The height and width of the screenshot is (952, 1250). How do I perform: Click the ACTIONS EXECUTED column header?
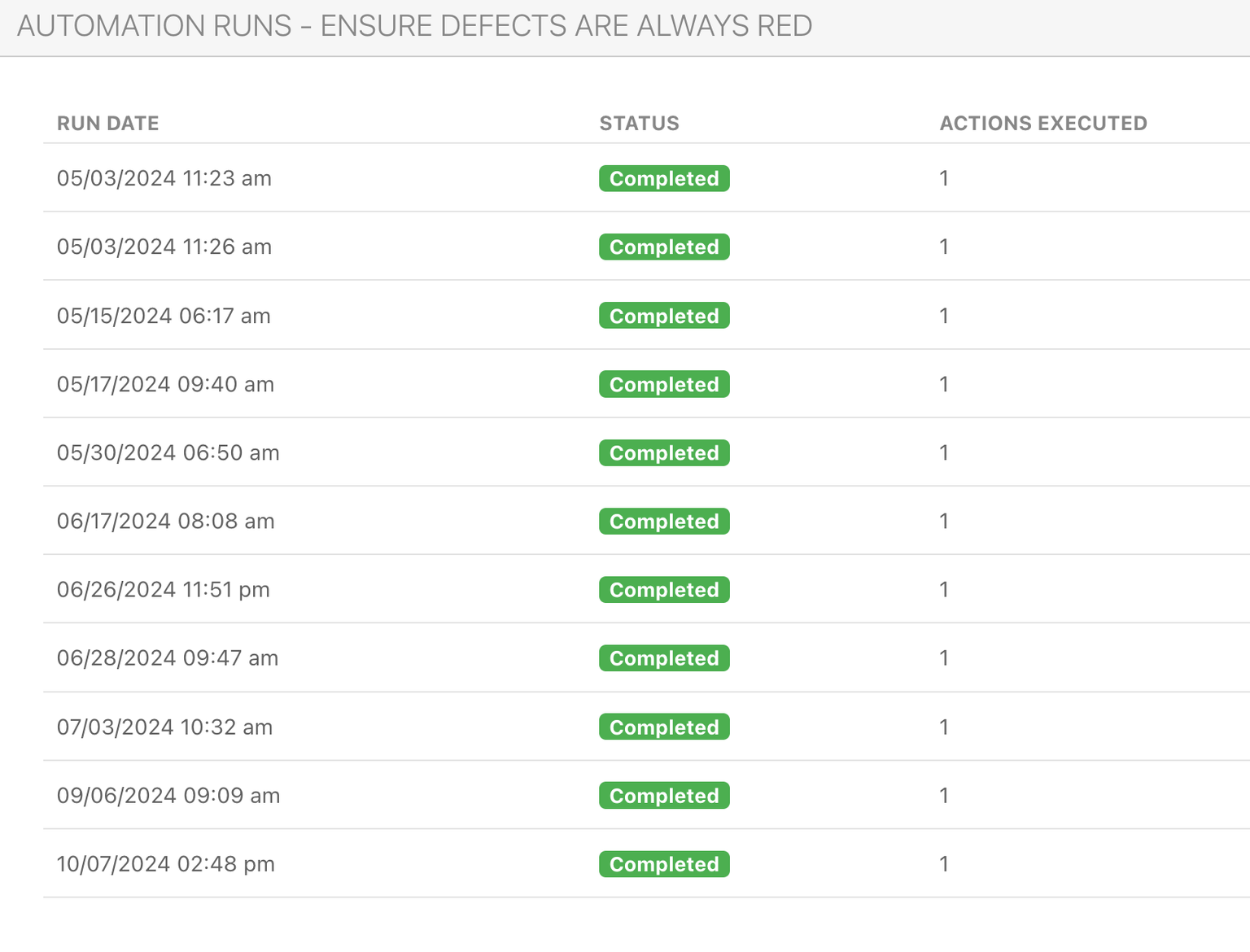[x=1042, y=124]
